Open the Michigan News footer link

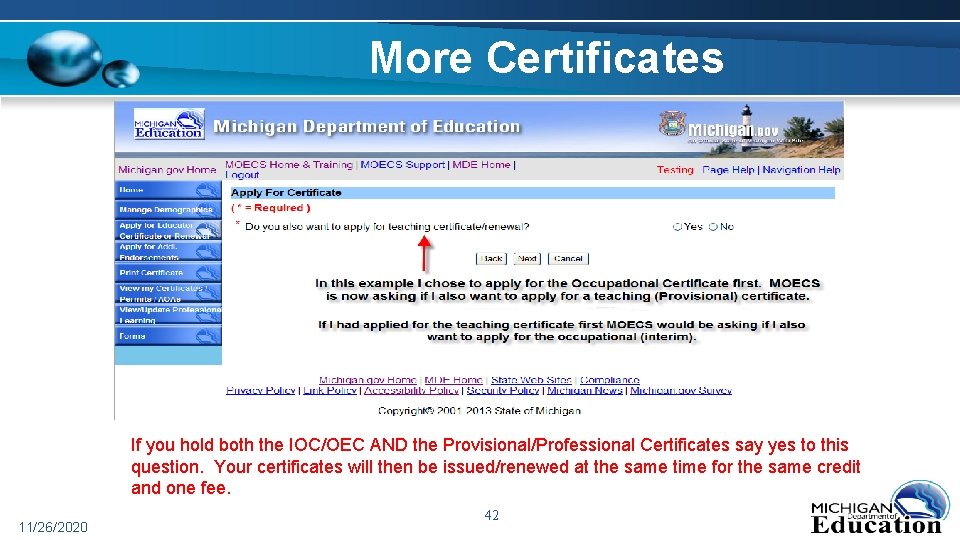585,391
